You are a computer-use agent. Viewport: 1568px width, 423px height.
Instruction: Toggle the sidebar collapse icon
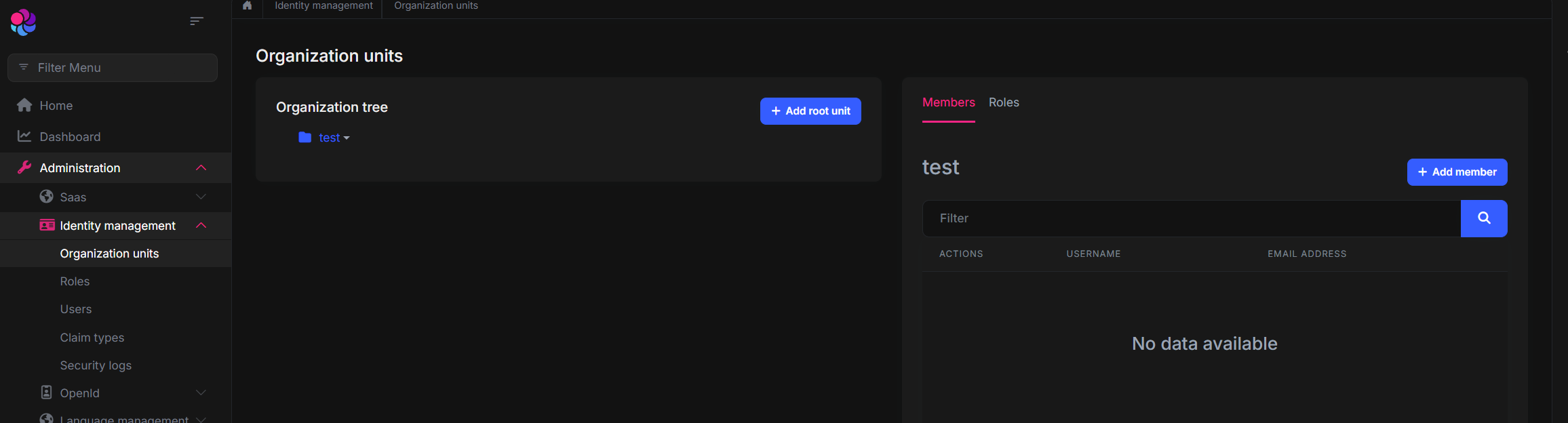pyautogui.click(x=196, y=22)
